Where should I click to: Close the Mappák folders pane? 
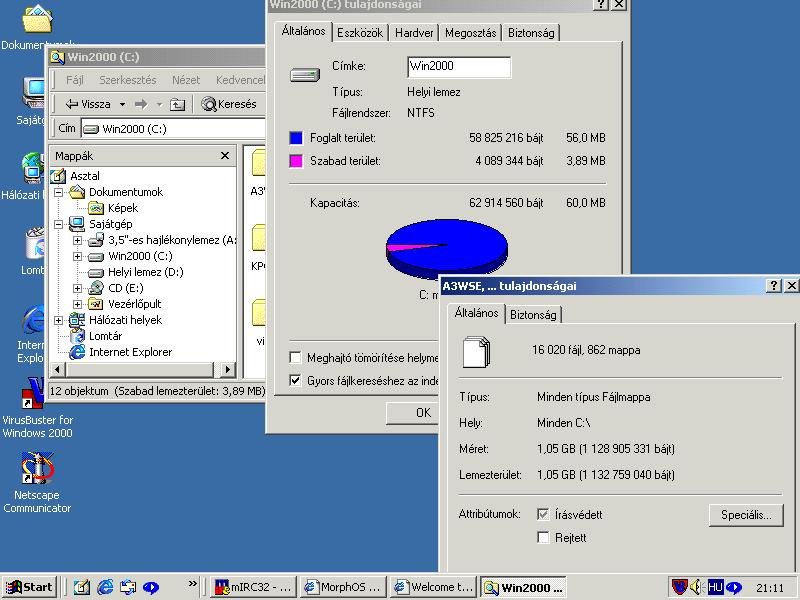point(225,156)
